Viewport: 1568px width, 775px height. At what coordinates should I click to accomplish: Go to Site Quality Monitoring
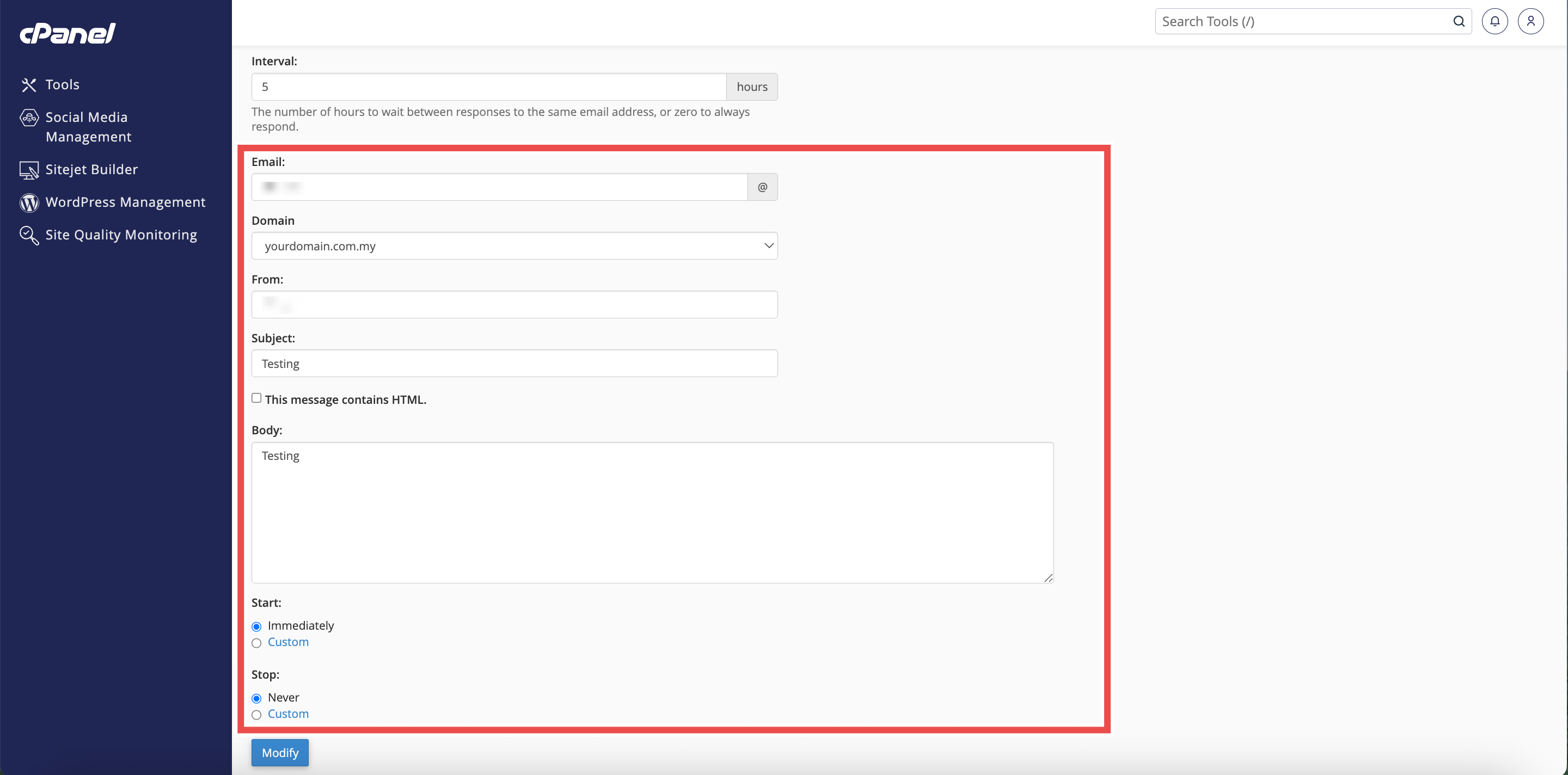(x=121, y=235)
